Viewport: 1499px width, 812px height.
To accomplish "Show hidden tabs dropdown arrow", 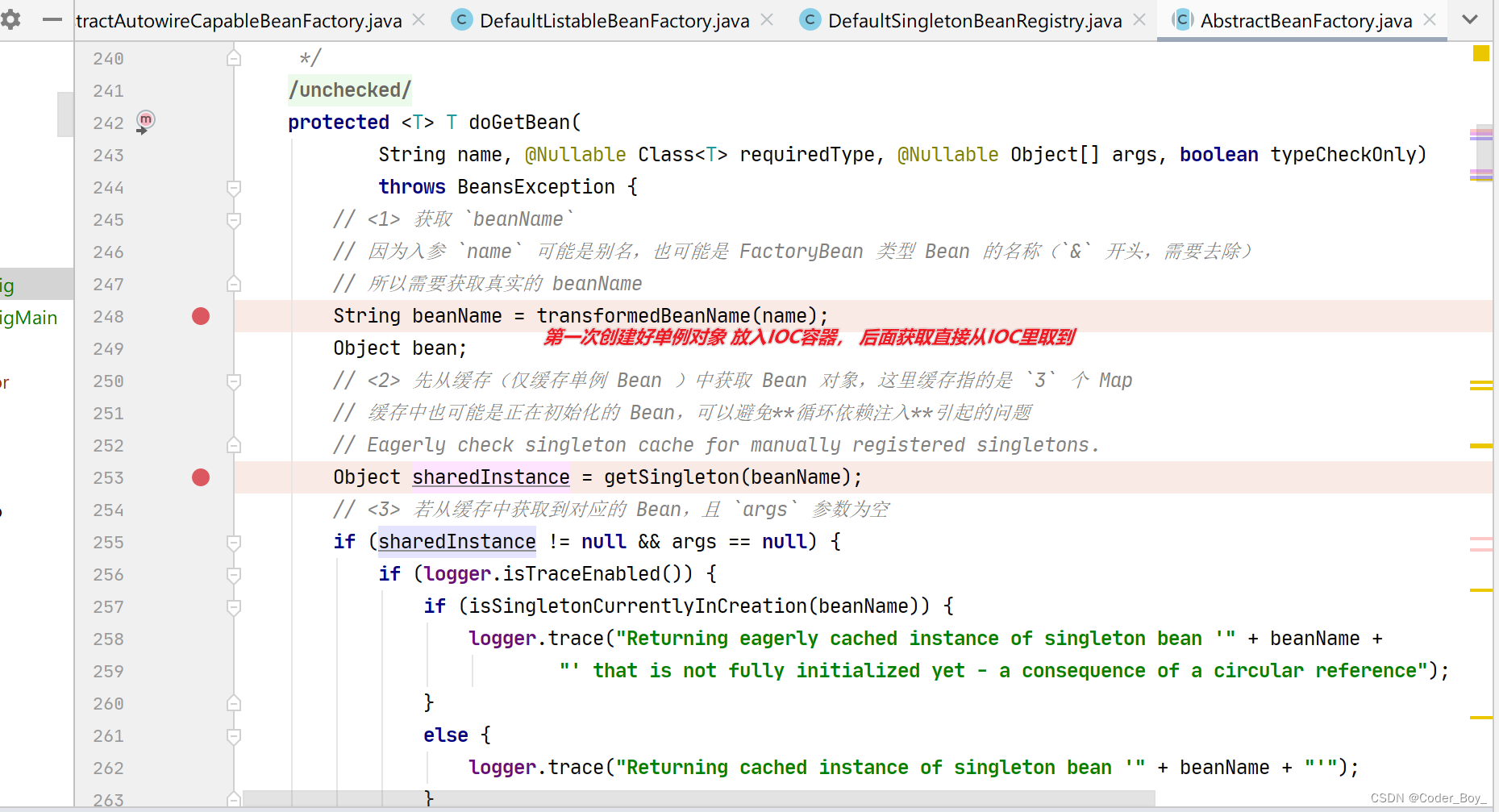I will pyautogui.click(x=1470, y=19).
